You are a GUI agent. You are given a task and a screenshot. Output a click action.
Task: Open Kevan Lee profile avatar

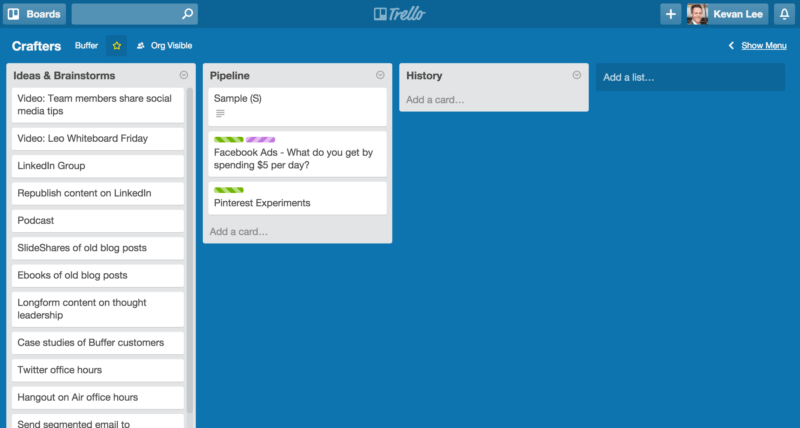(697, 14)
